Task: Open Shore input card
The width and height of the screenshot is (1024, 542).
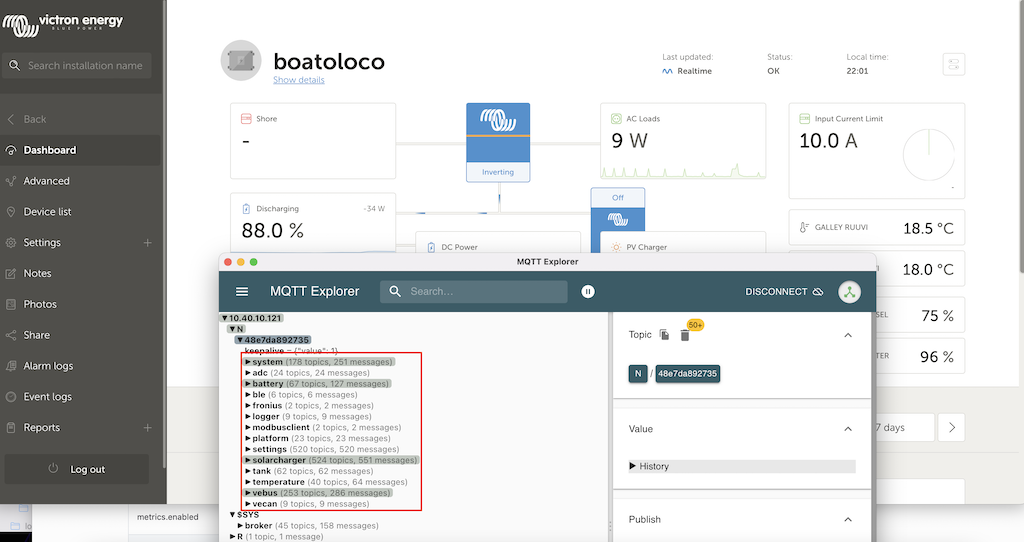Action: coord(313,140)
